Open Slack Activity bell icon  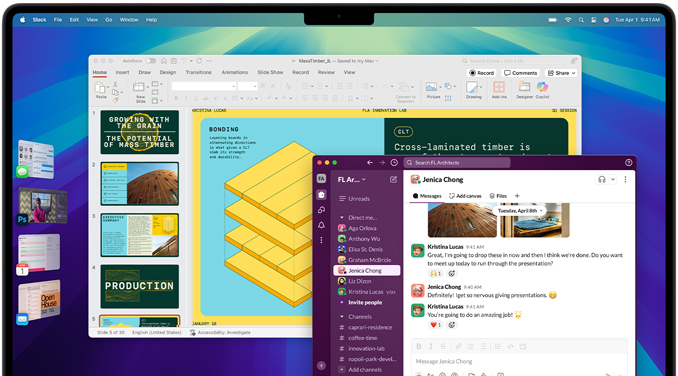tap(321, 225)
